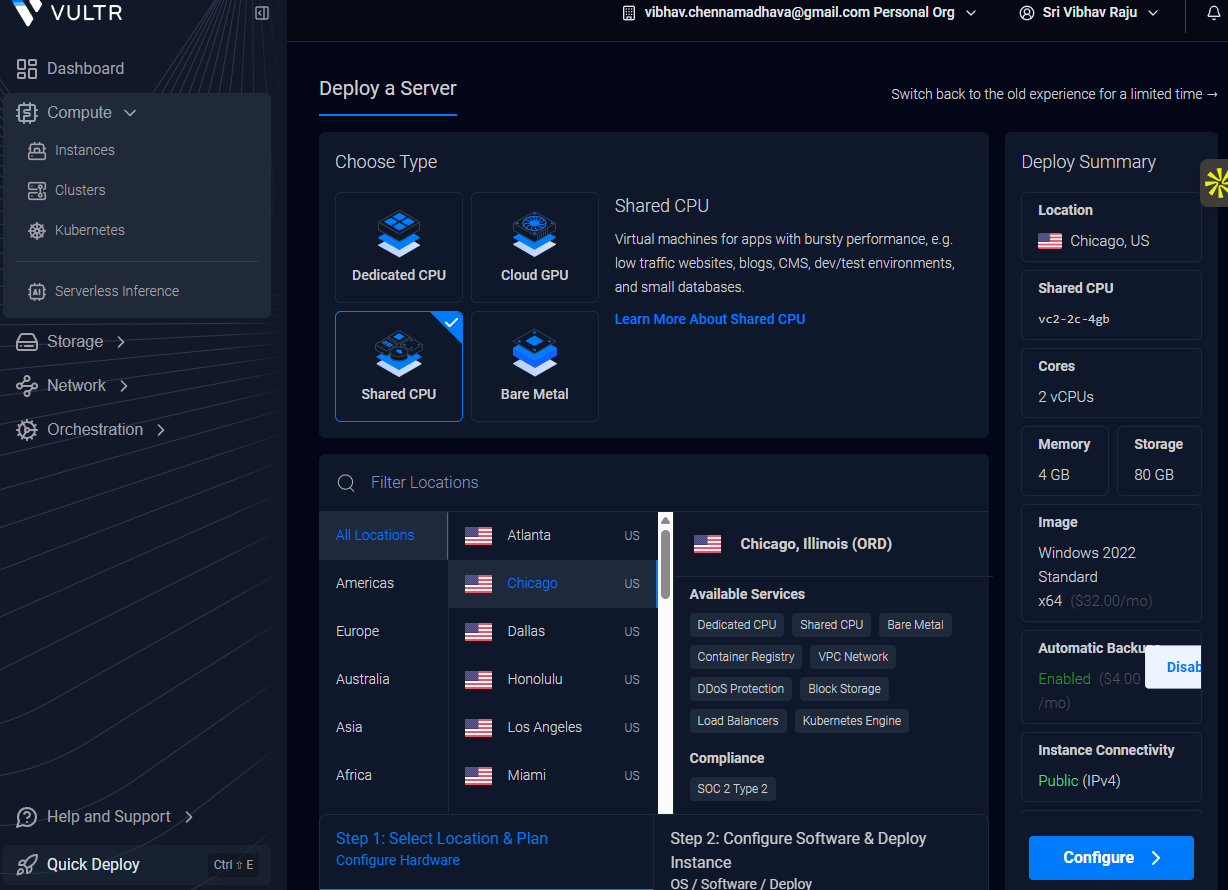Choose Atlanta location
Screen dimensions: 1228x890
click(x=553, y=535)
